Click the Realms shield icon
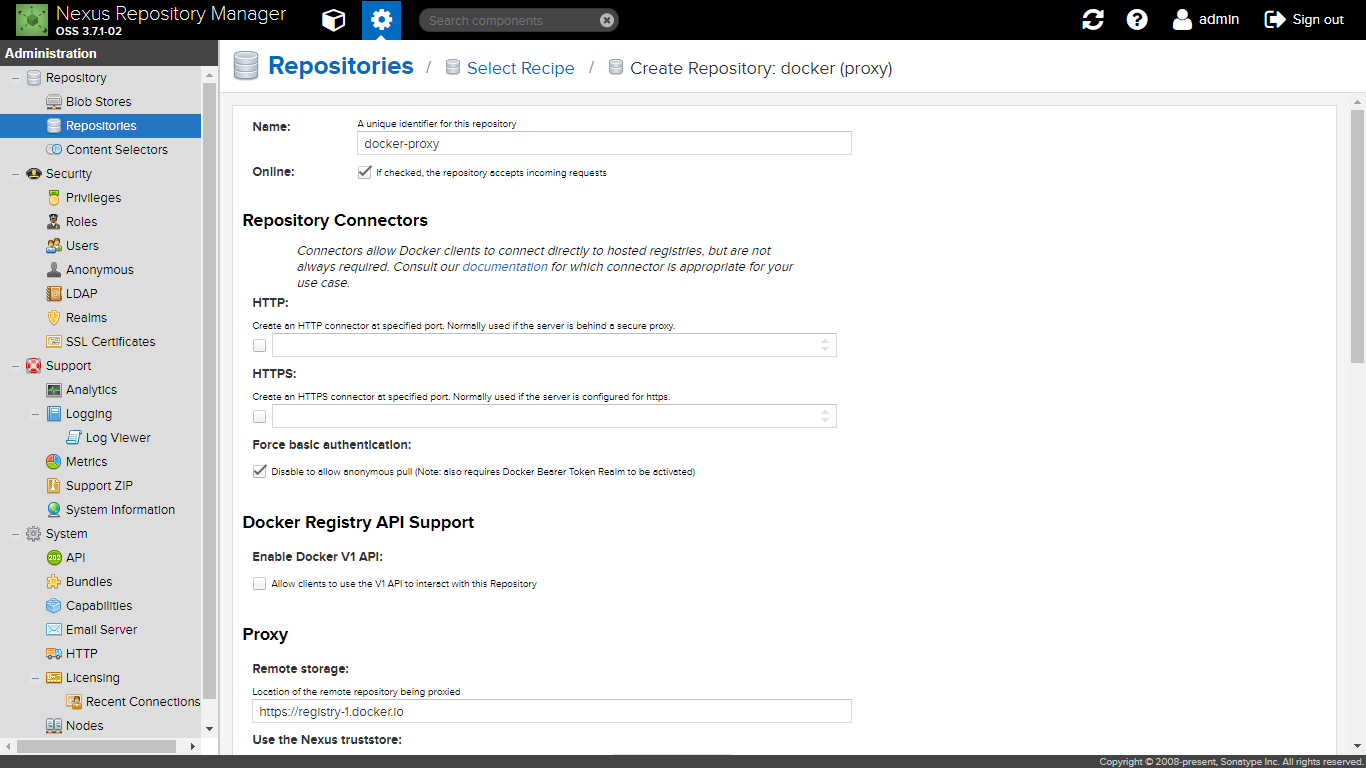This screenshot has height=768, width=1366. pyautogui.click(x=54, y=318)
